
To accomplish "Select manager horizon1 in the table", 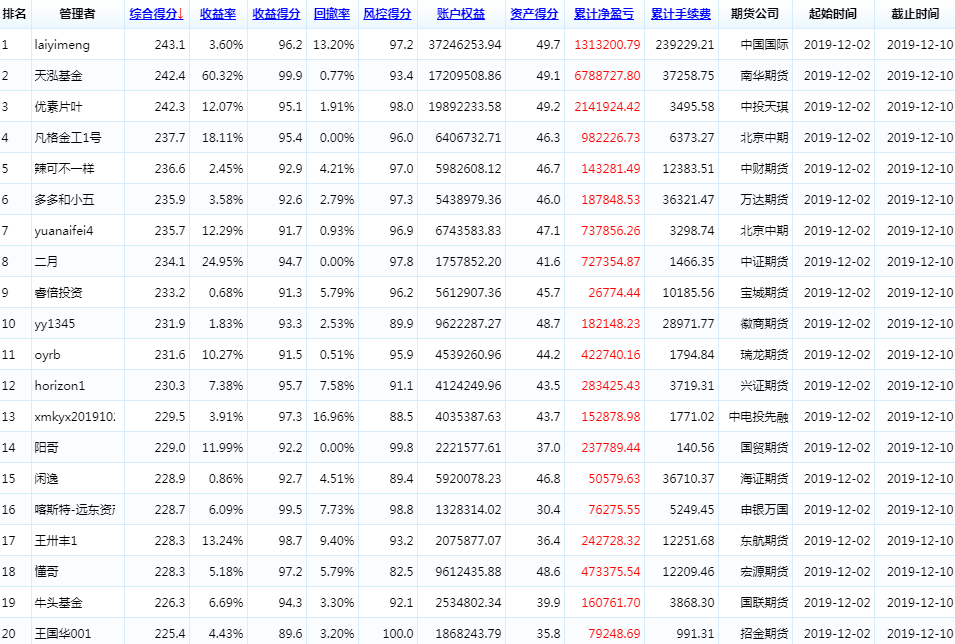I will point(59,386).
